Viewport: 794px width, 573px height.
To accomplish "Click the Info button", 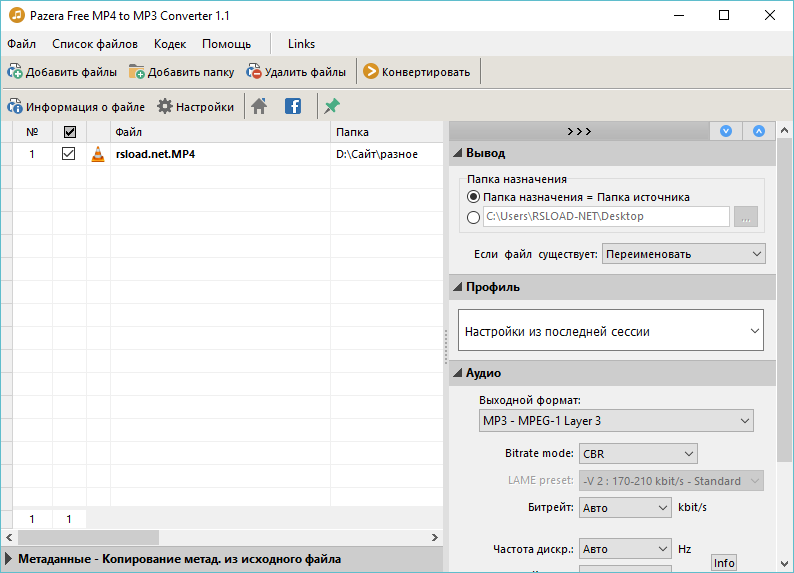I will point(724,562).
